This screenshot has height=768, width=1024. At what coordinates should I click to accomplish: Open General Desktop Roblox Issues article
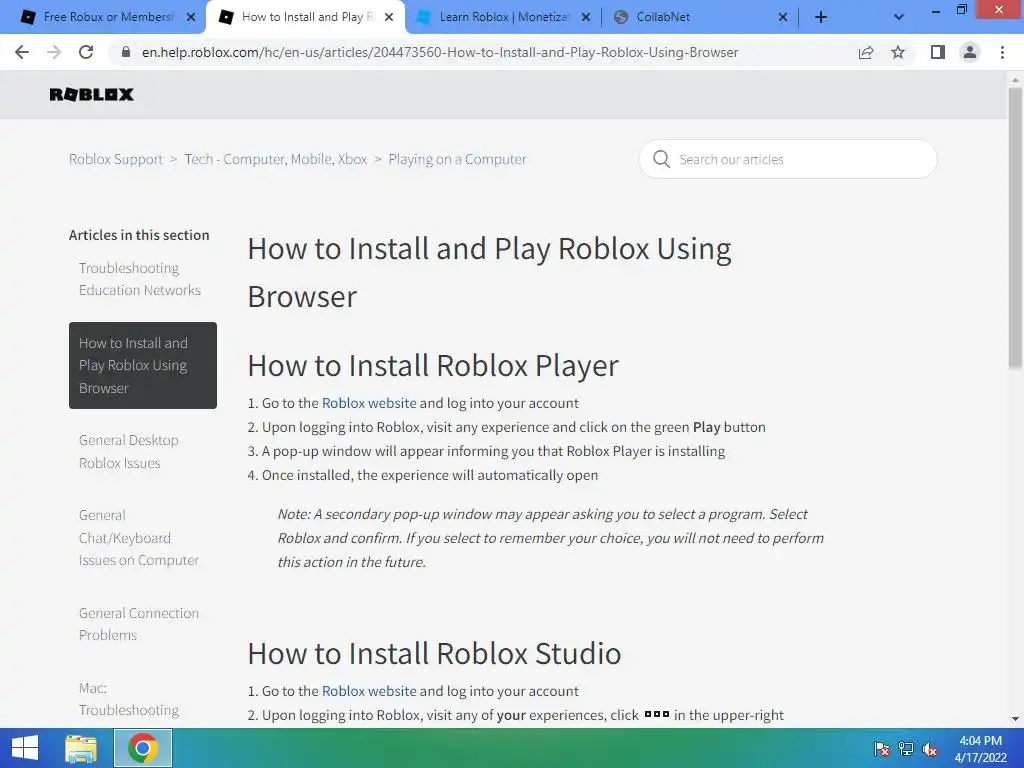(x=129, y=451)
